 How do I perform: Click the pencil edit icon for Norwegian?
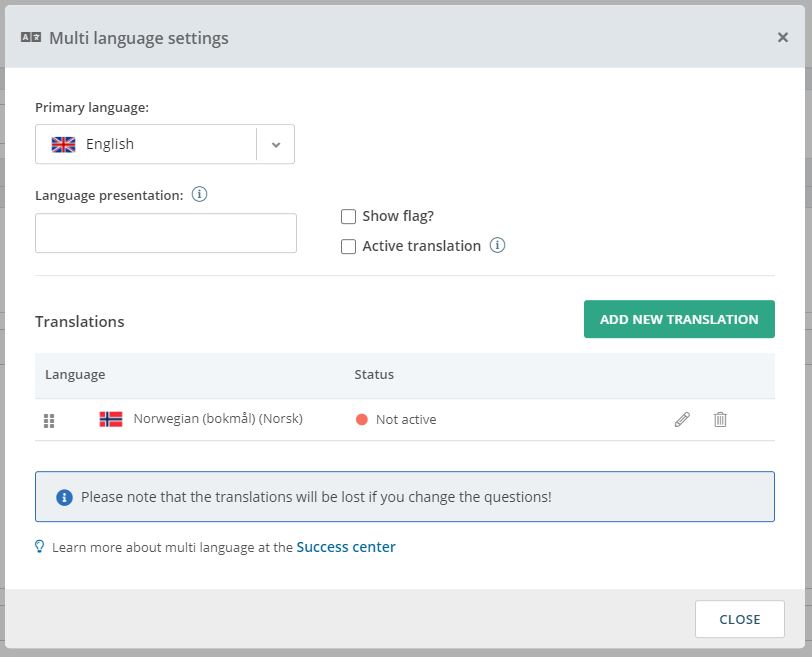682,419
